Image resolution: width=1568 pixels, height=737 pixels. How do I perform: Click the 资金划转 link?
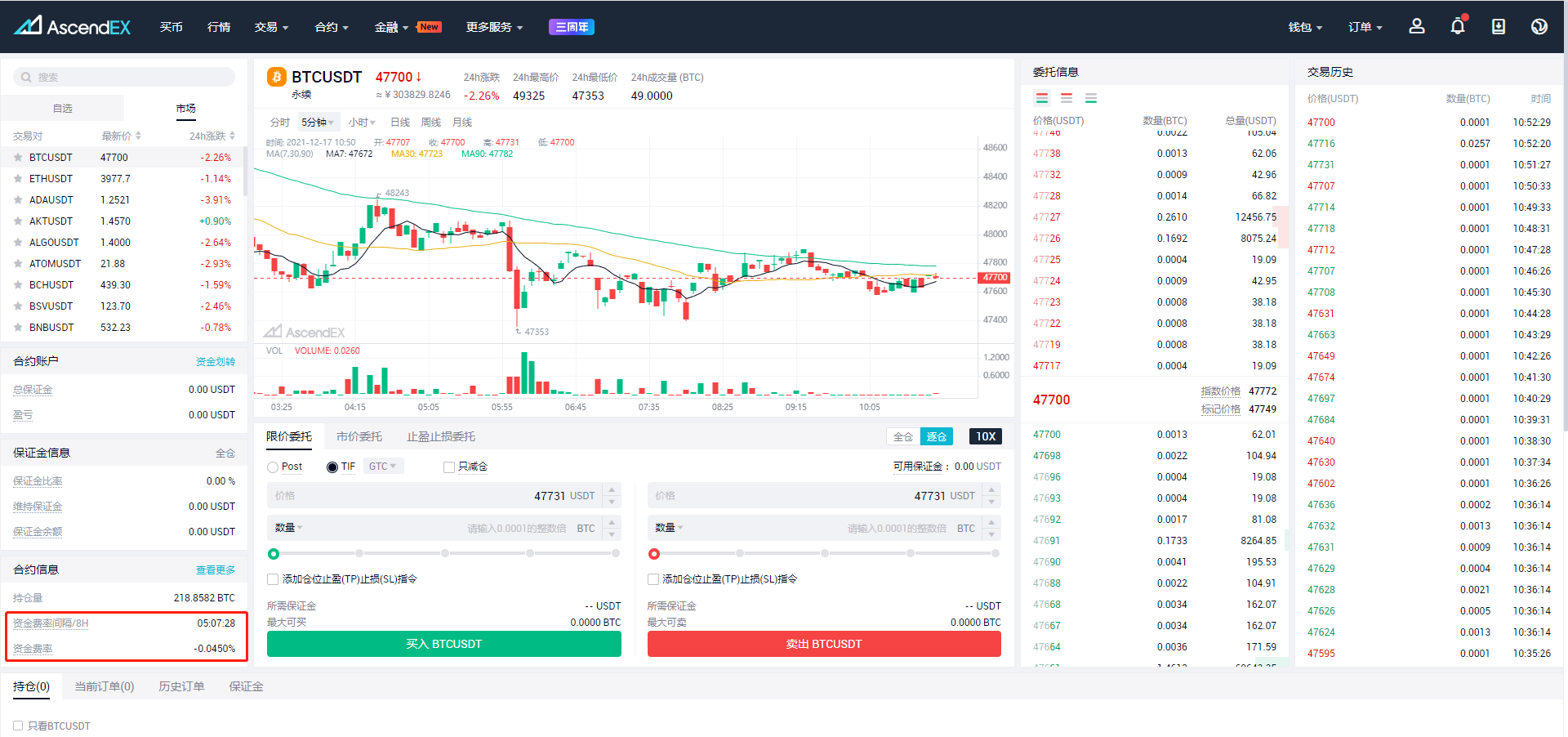216,361
